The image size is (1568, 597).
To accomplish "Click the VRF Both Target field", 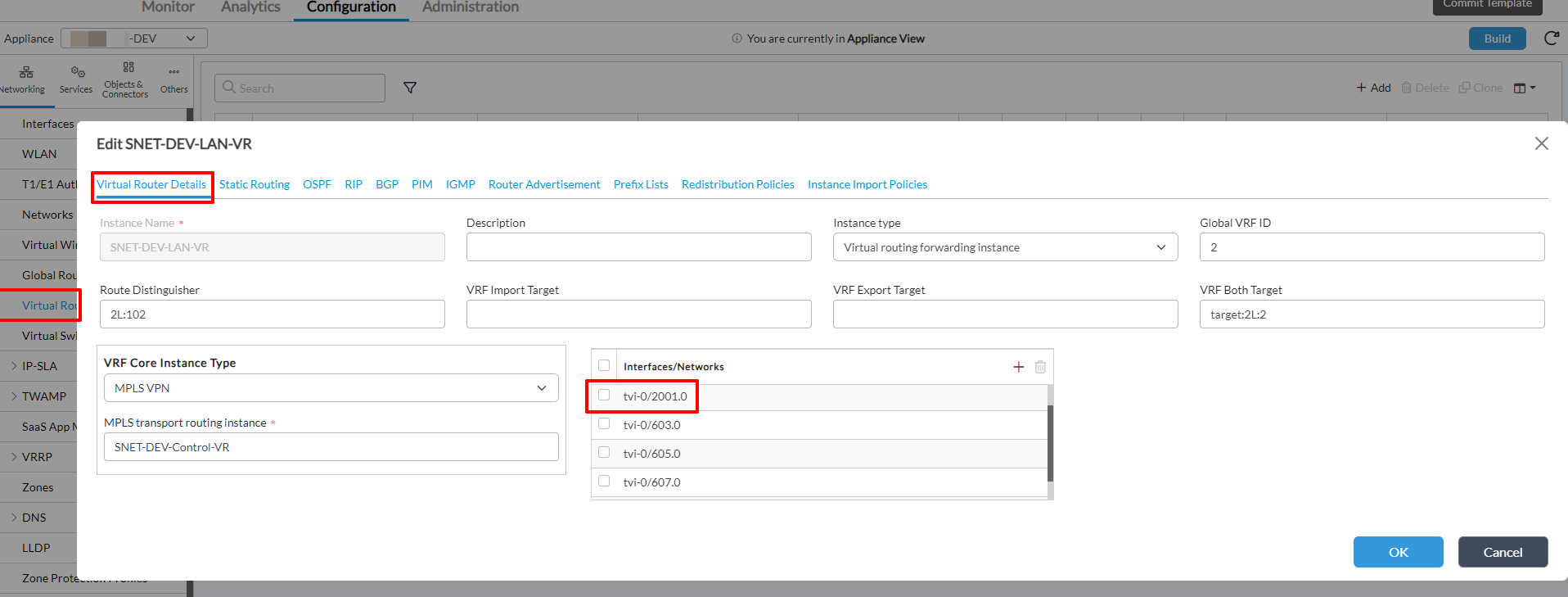I will (x=1372, y=314).
